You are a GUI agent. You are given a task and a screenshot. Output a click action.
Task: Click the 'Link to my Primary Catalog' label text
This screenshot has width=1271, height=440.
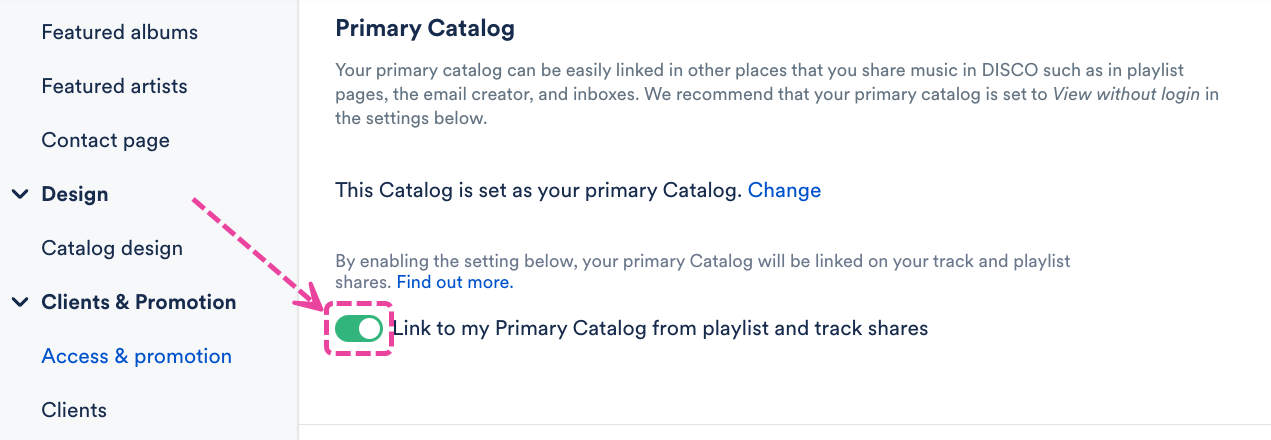click(x=660, y=328)
